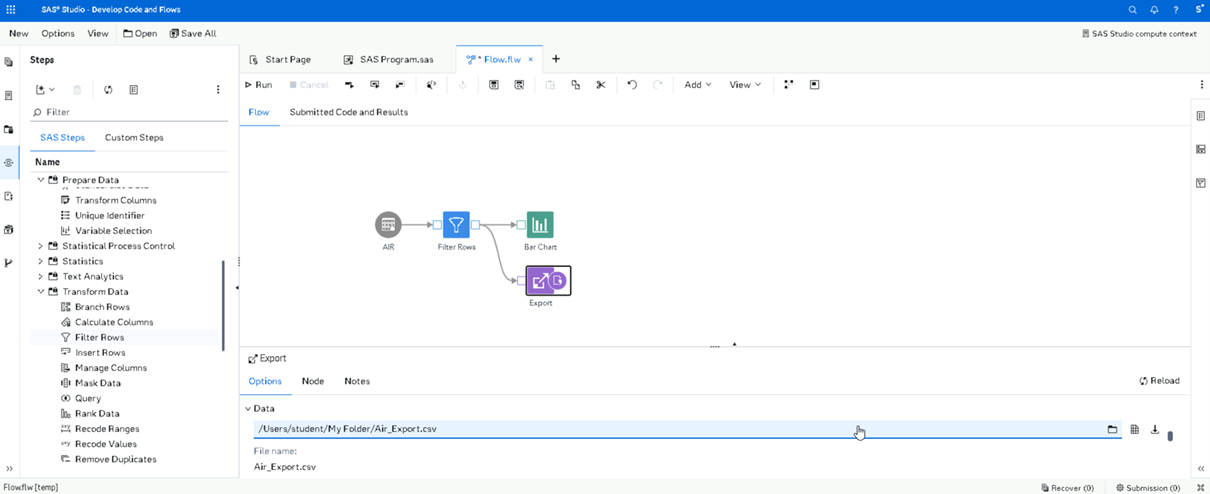This screenshot has height=494, width=1210.
Task: Open the applications grid menu
Action: click(x=11, y=9)
